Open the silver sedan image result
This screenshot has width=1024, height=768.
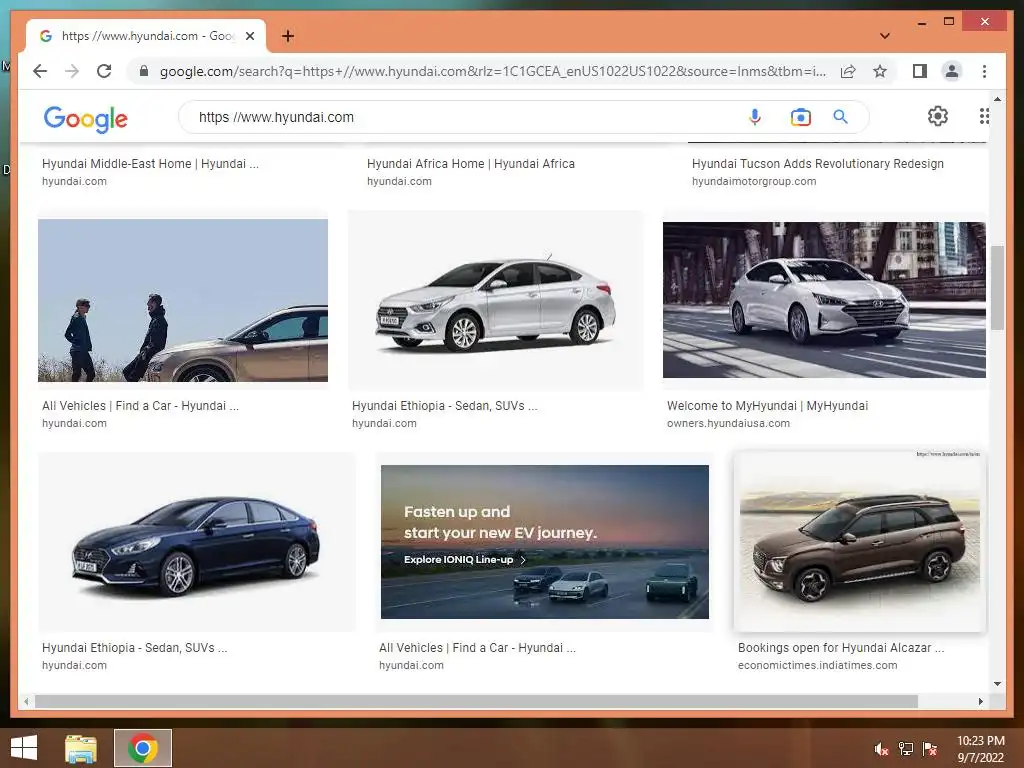click(496, 300)
